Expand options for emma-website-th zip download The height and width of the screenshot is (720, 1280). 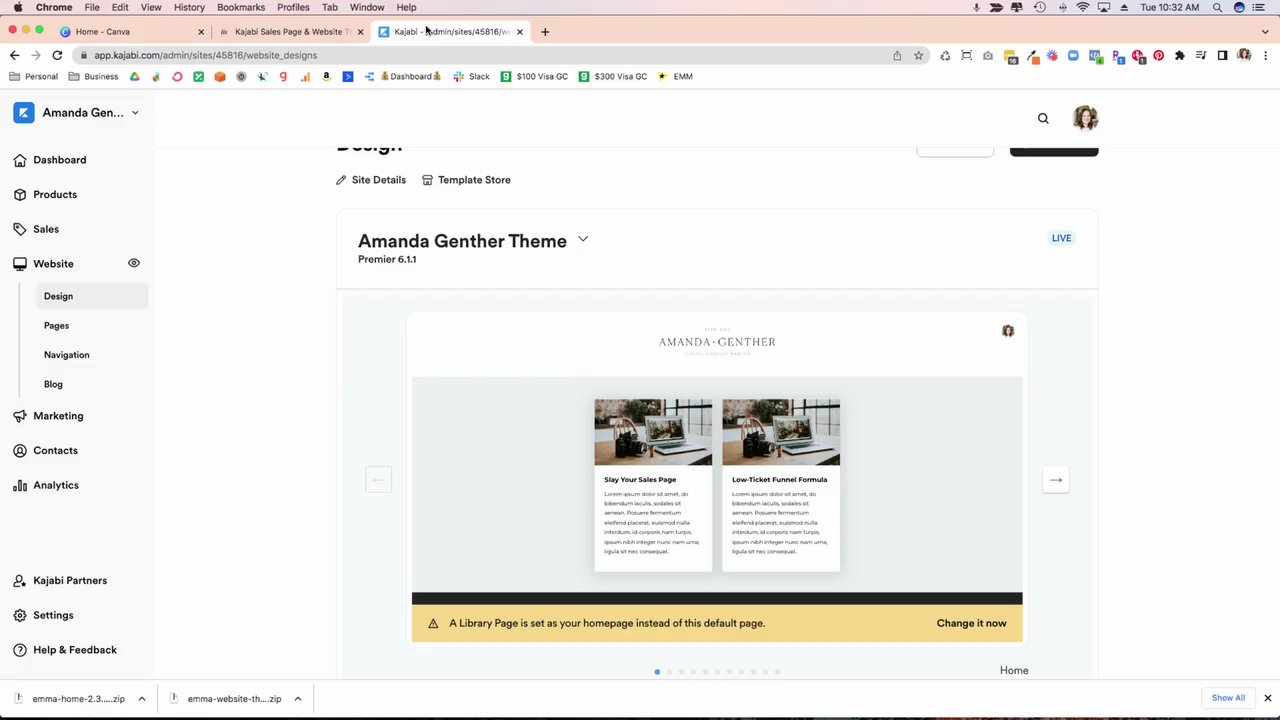[298, 699]
